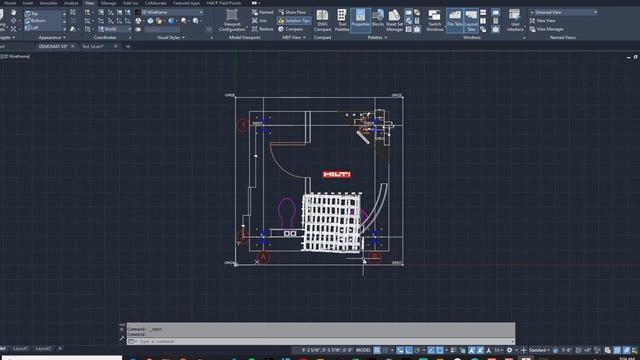Click the coordinates readout in status bar
This screenshot has width=640, height=360.
(x=327, y=350)
